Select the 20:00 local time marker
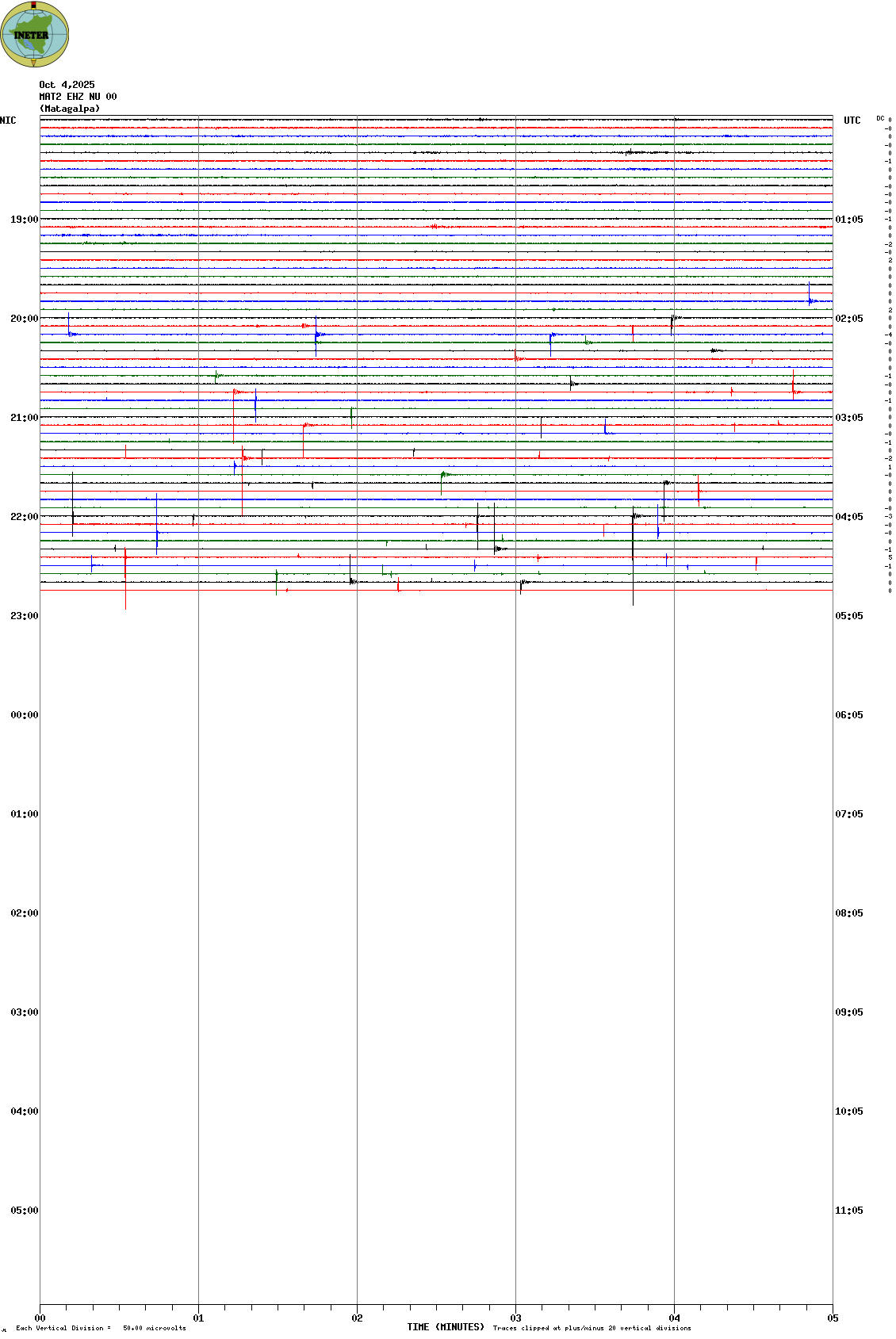The height and width of the screenshot is (1339, 896). pyautogui.click(x=24, y=319)
